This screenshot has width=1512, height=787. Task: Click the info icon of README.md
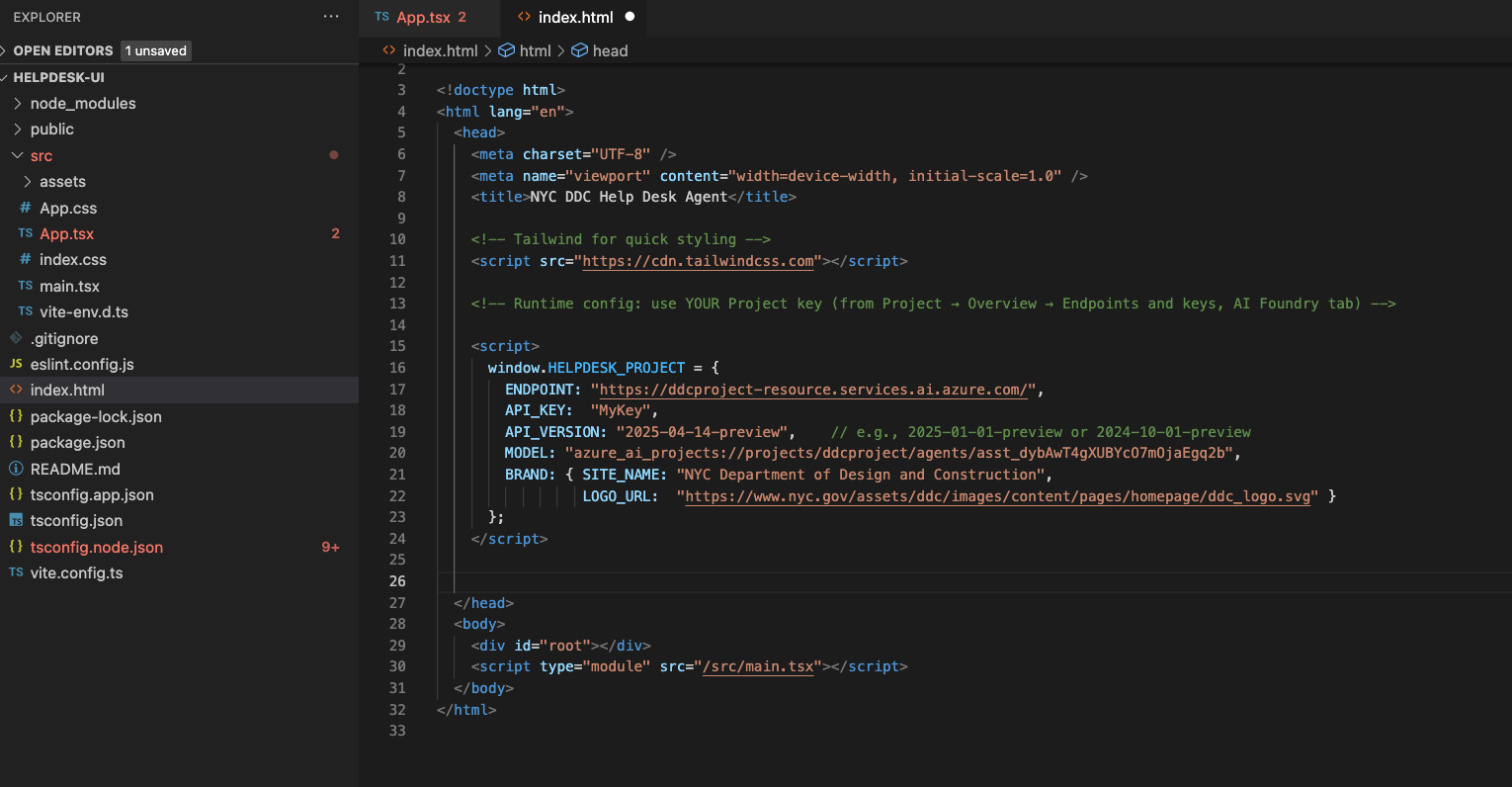(x=16, y=469)
